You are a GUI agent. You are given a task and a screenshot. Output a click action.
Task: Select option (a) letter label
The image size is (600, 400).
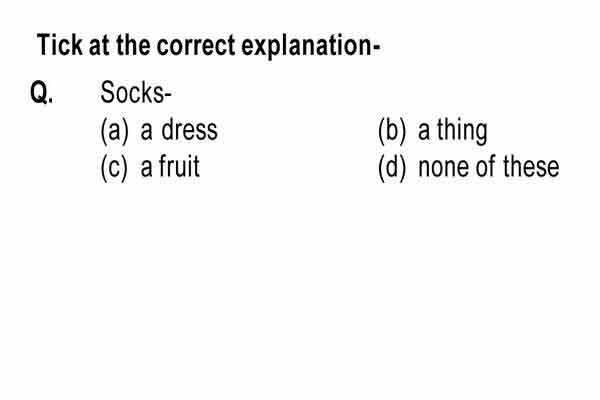[x=114, y=131]
